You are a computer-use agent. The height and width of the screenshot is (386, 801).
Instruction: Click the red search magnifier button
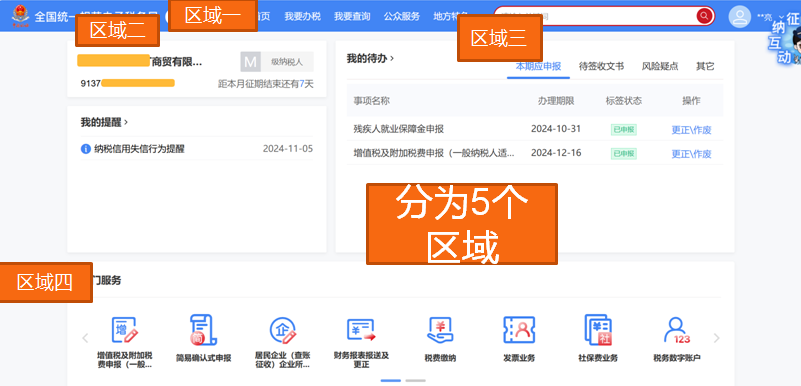click(704, 16)
